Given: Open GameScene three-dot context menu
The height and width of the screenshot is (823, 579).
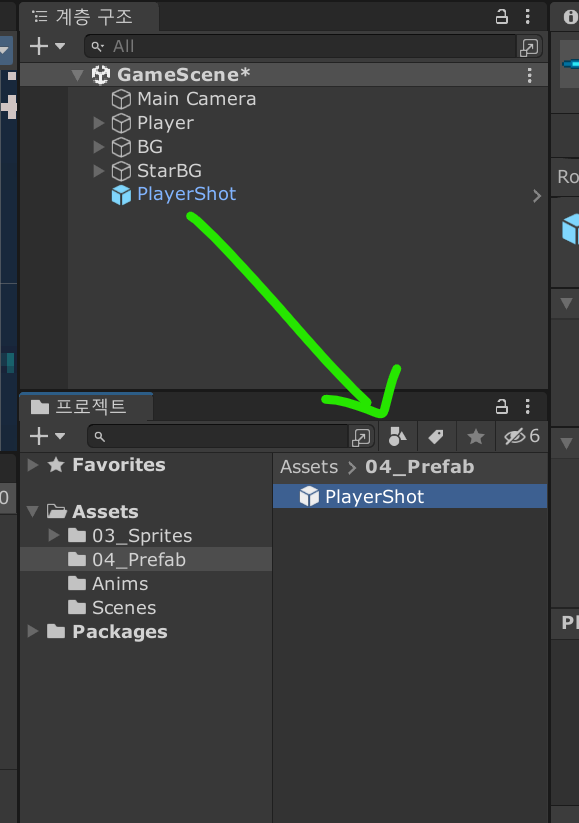Looking at the screenshot, I should [x=530, y=75].
